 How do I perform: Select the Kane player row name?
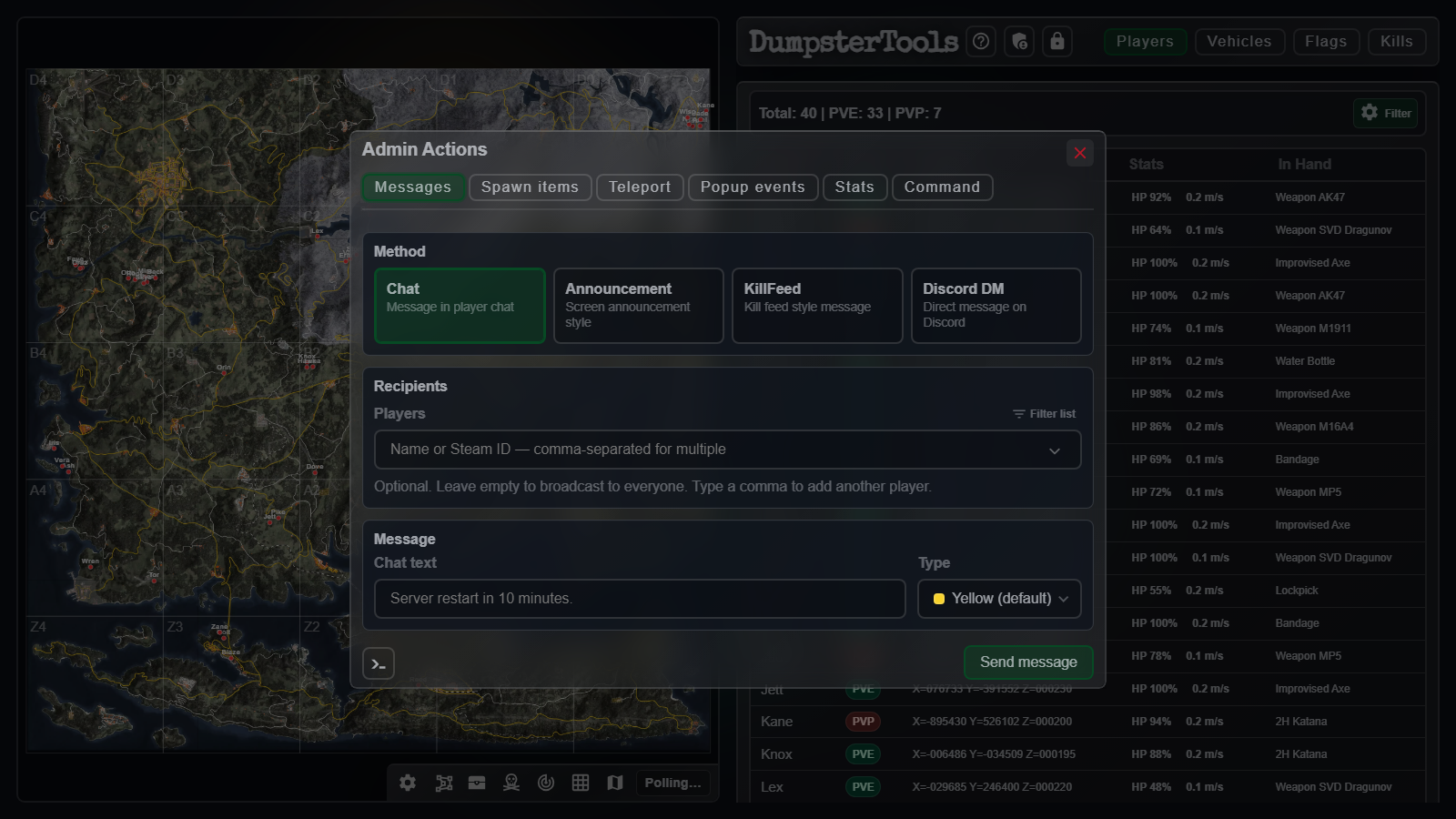776,722
